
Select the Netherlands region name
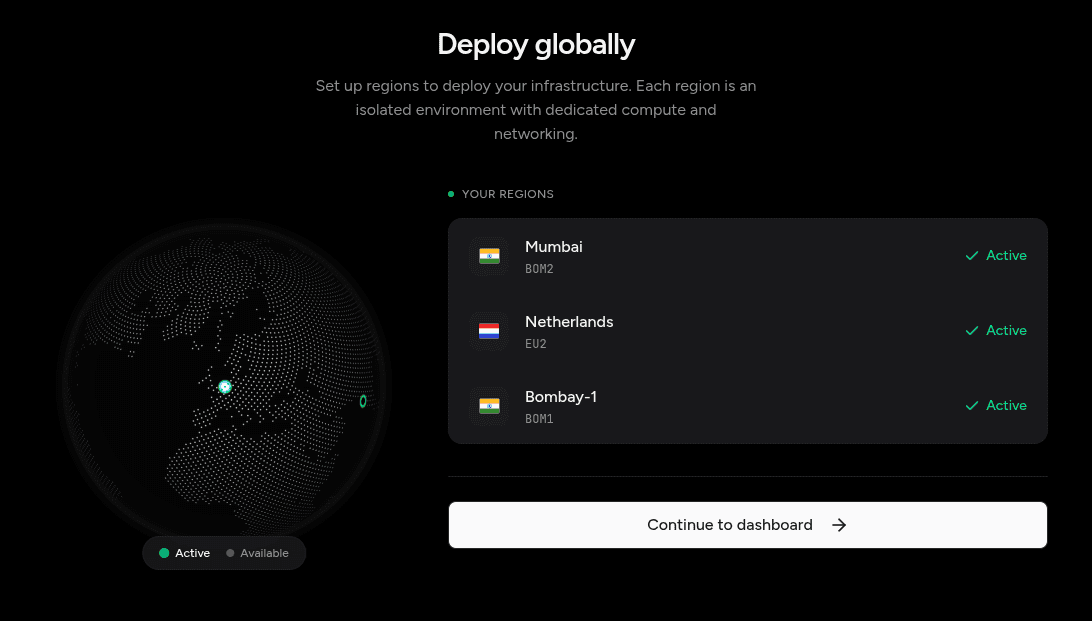click(569, 322)
